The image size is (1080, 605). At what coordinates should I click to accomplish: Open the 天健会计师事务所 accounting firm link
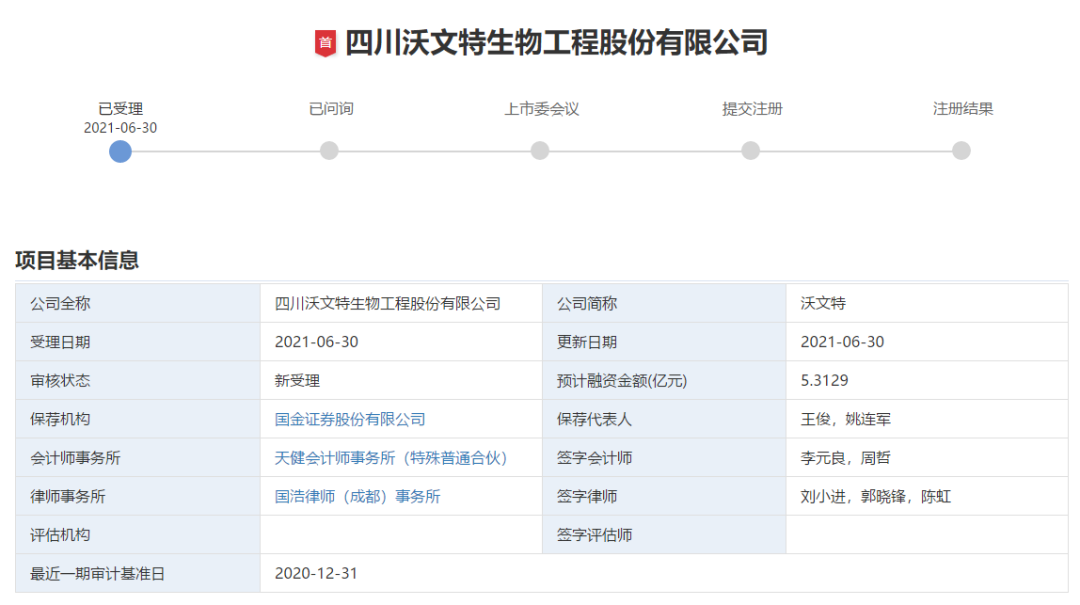click(x=391, y=458)
